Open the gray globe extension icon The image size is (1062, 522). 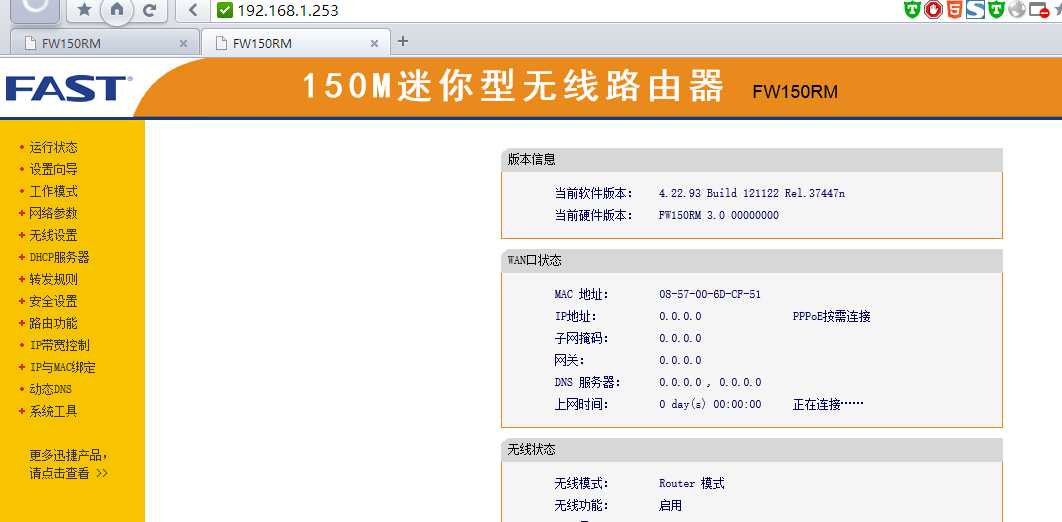pyautogui.click(x=1017, y=9)
